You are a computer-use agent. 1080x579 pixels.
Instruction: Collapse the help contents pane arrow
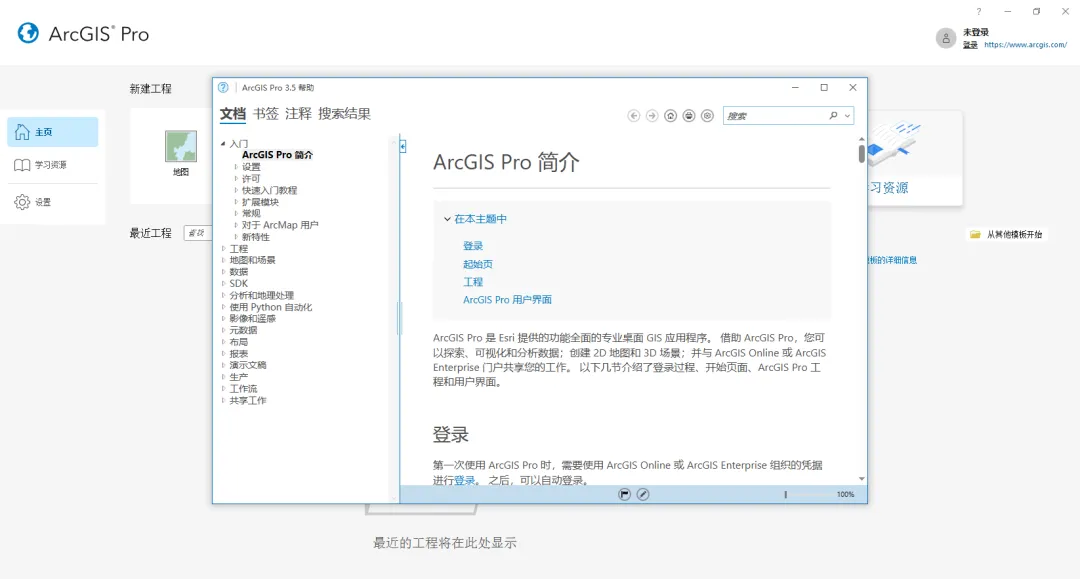tap(403, 146)
